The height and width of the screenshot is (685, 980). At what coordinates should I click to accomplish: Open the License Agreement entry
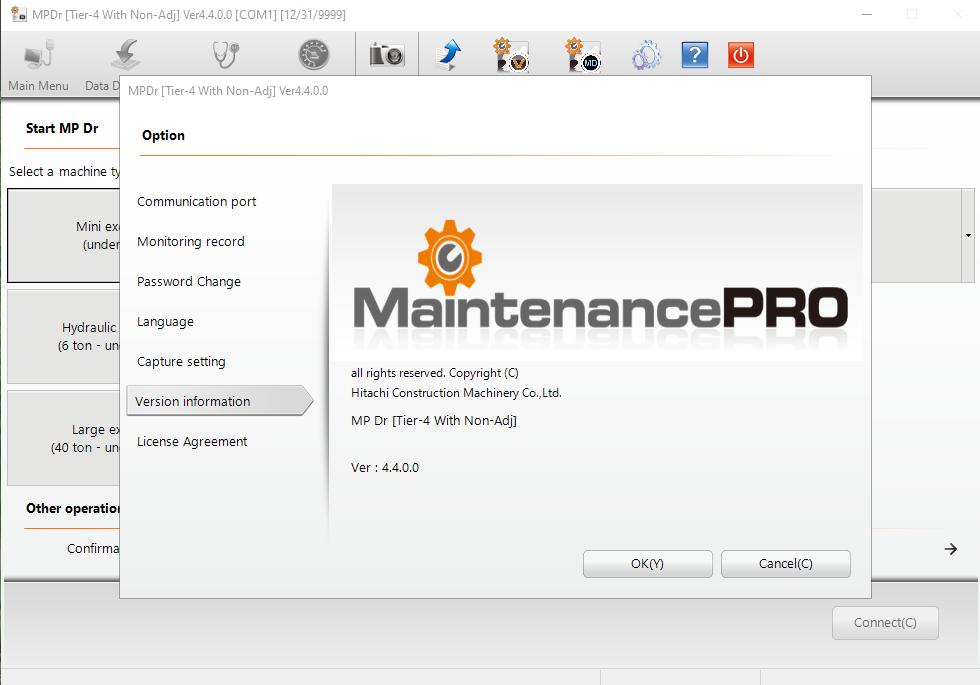[x=192, y=441]
